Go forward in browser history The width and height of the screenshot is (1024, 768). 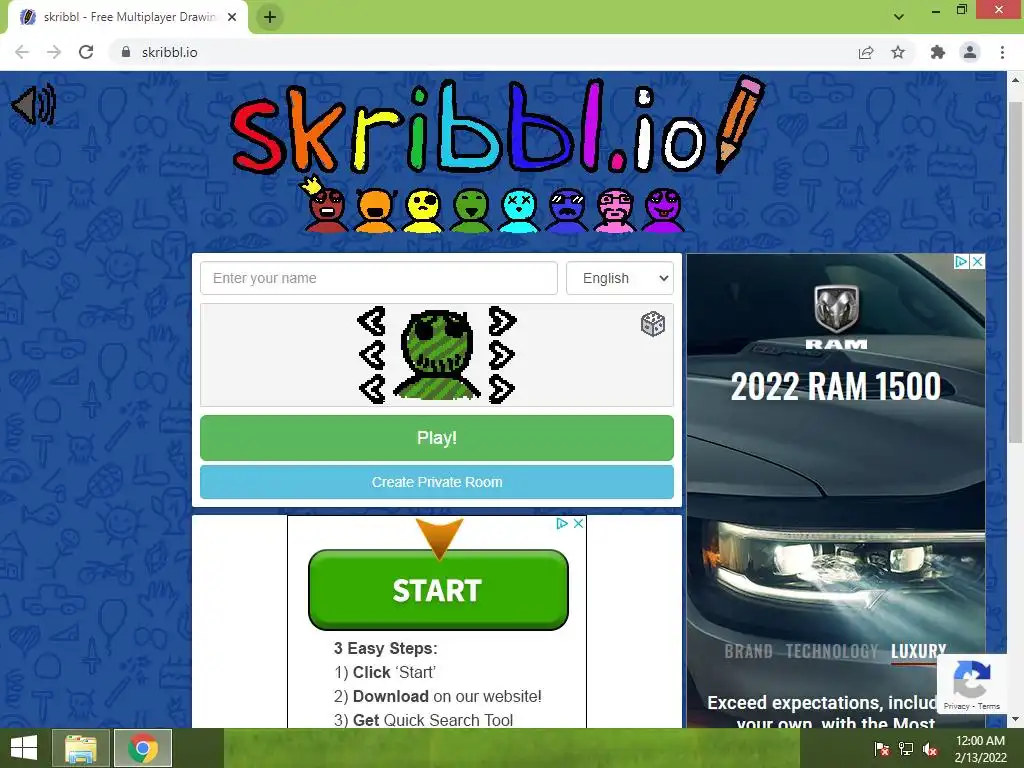coord(54,52)
